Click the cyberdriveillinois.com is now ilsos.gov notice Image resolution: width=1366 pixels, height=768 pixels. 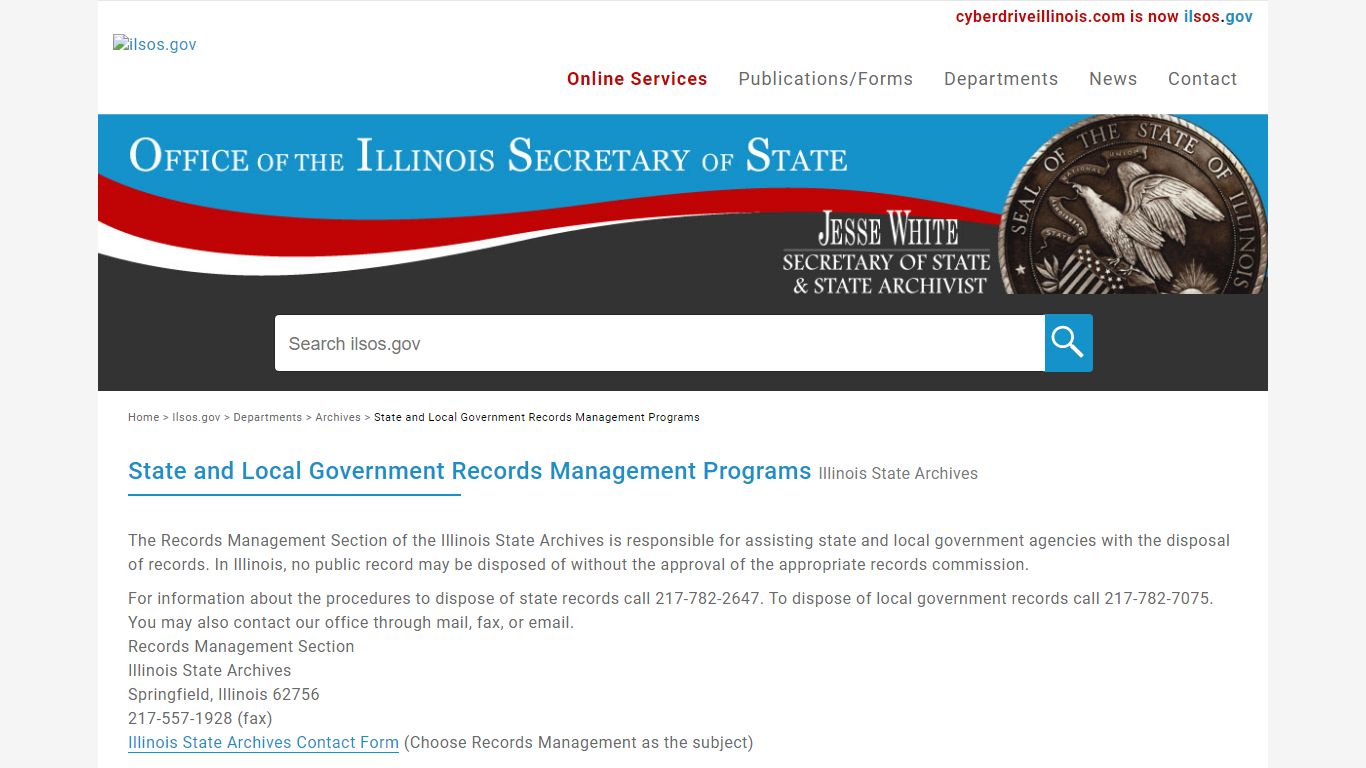tap(1104, 16)
